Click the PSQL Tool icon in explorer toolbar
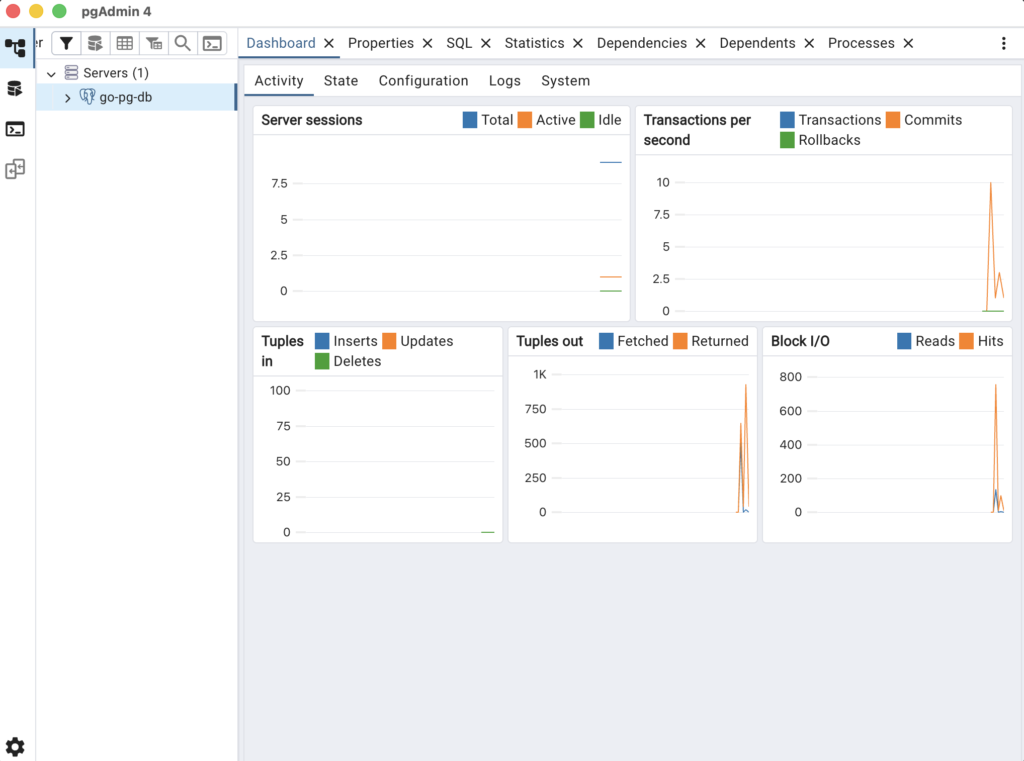 [212, 43]
